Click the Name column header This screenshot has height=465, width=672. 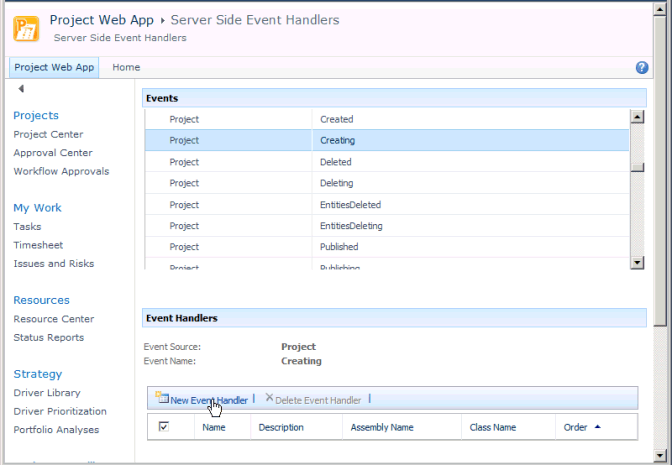coord(213,427)
